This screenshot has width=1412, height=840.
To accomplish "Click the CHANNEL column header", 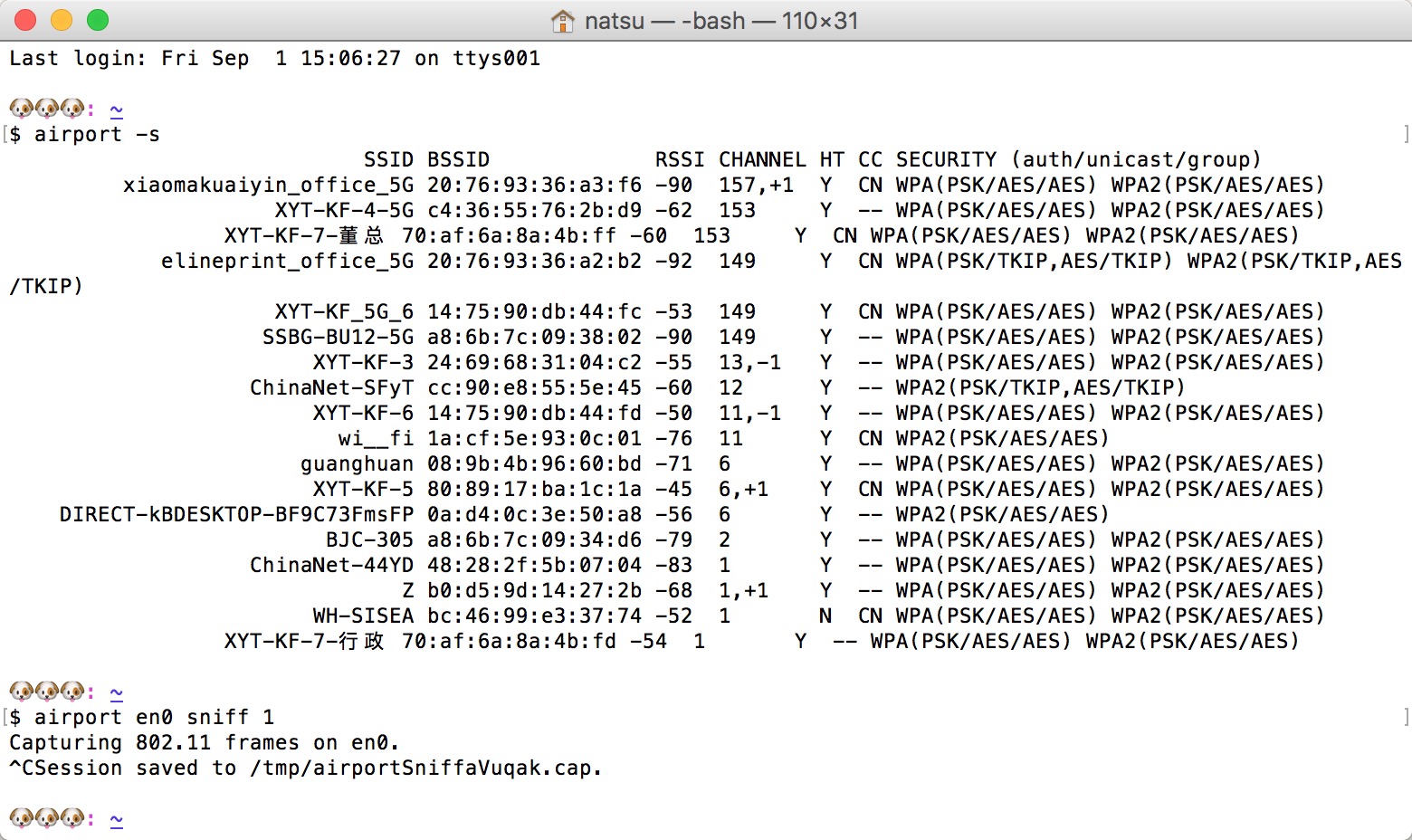I will coord(761,160).
